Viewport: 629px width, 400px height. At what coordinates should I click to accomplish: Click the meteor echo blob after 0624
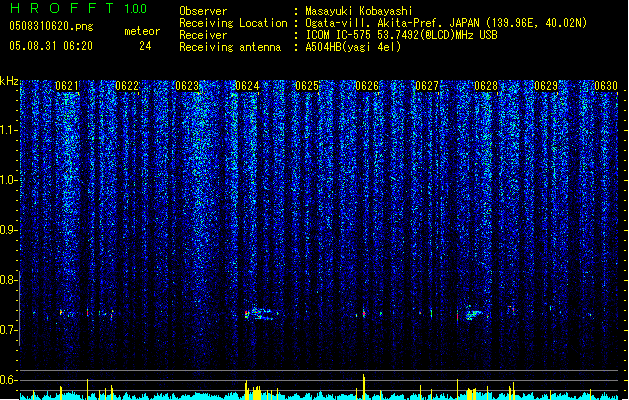pyautogui.click(x=261, y=314)
